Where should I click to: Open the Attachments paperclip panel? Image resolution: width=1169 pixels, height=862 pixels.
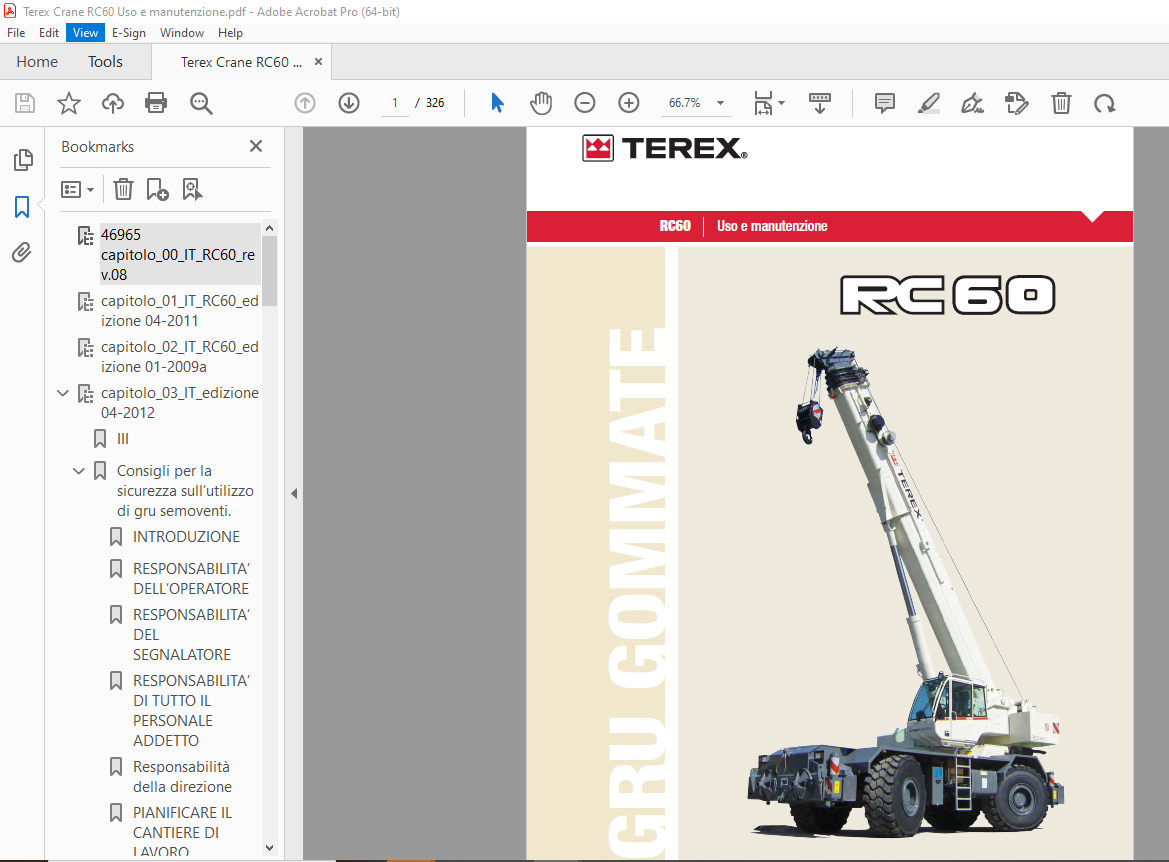tap(22, 253)
